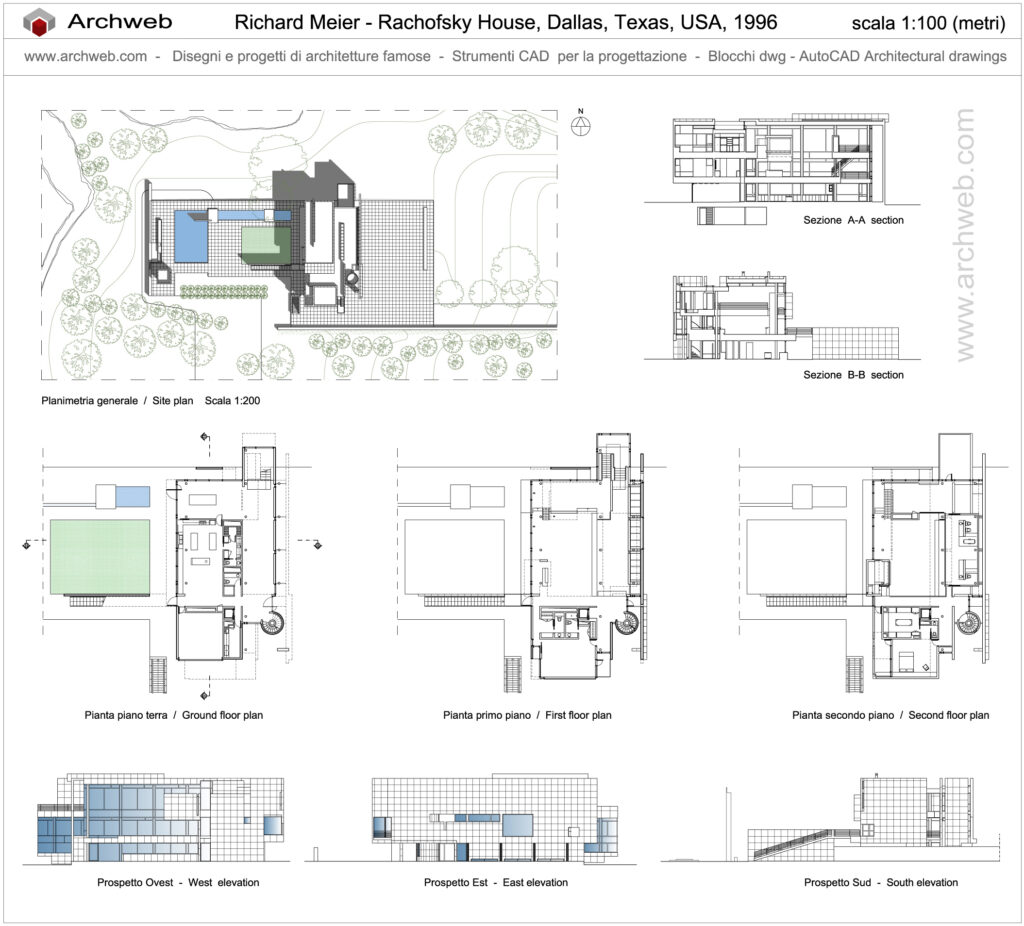Click the spiral staircase in first floor plan
This screenshot has height=926, width=1024.
point(626,625)
